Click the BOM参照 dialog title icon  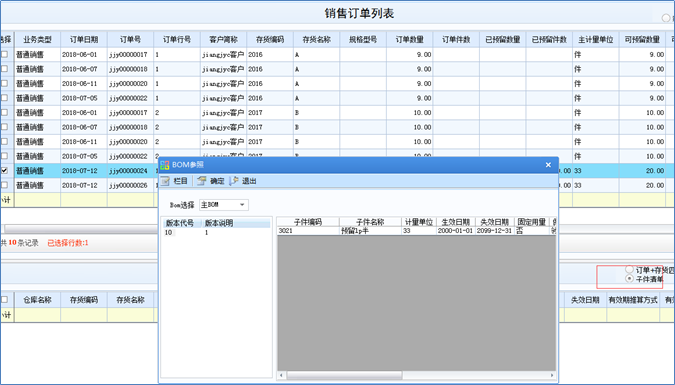click(x=165, y=165)
